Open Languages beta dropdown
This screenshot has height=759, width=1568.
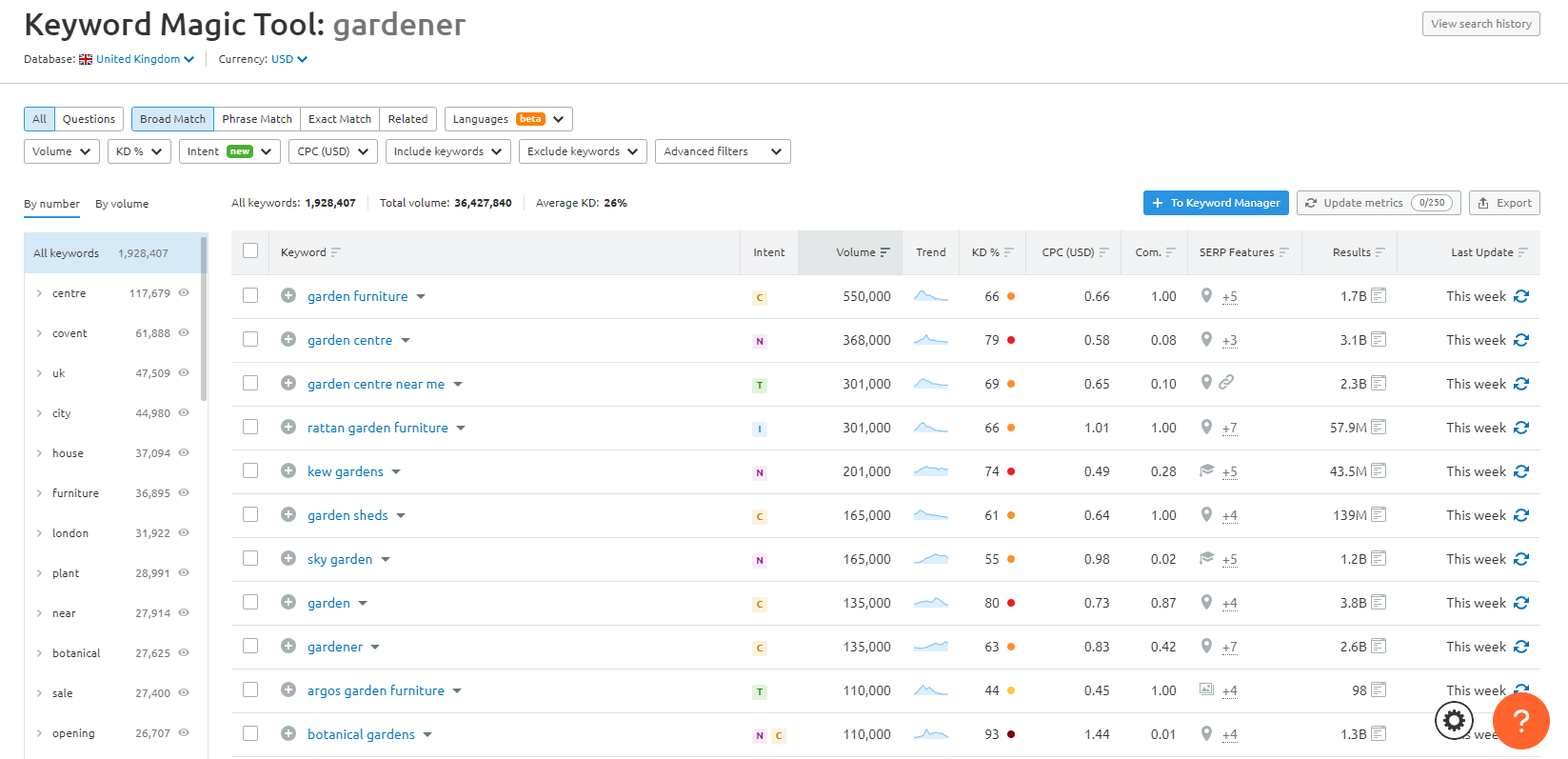coord(508,119)
